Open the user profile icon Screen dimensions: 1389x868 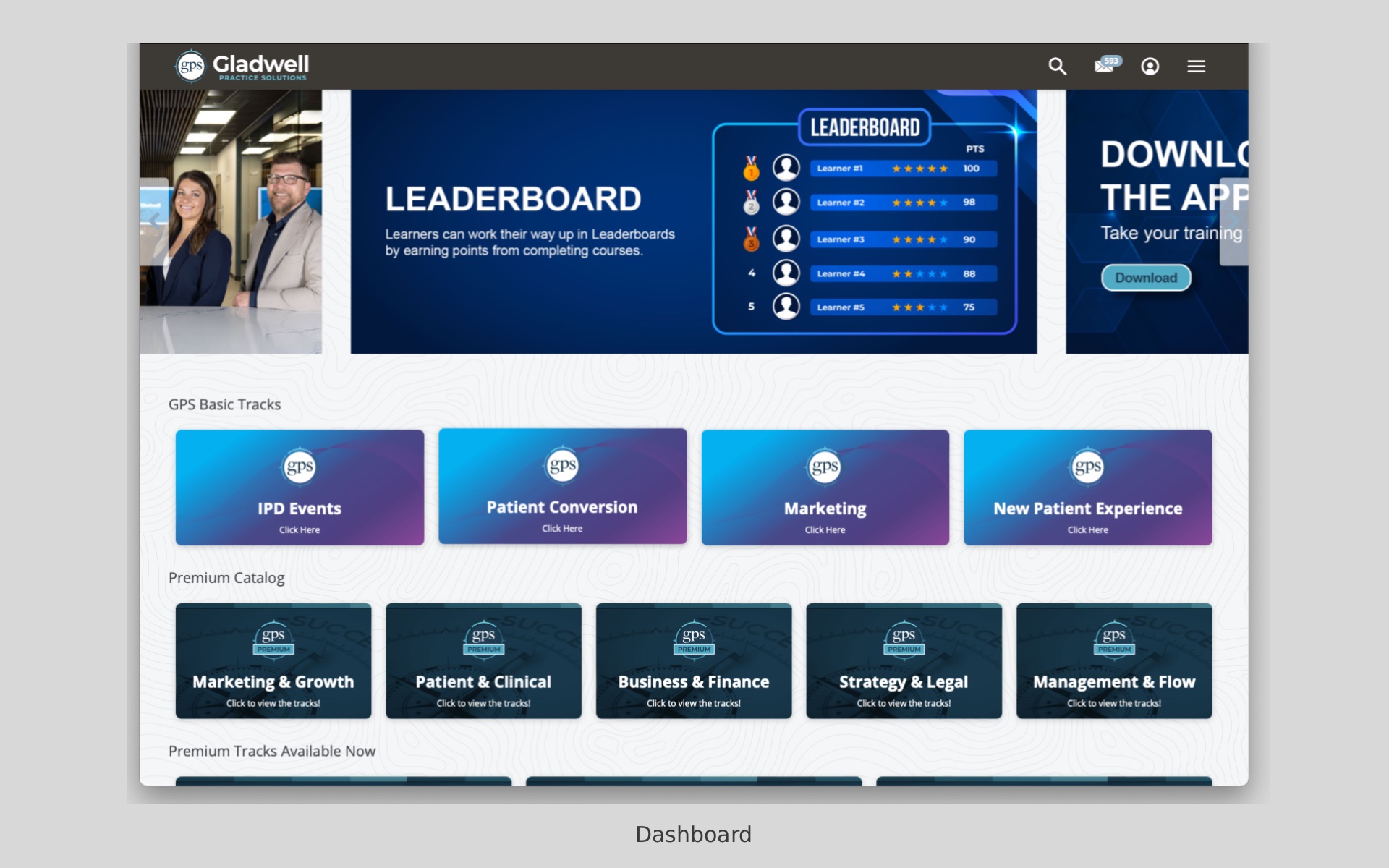click(1150, 67)
